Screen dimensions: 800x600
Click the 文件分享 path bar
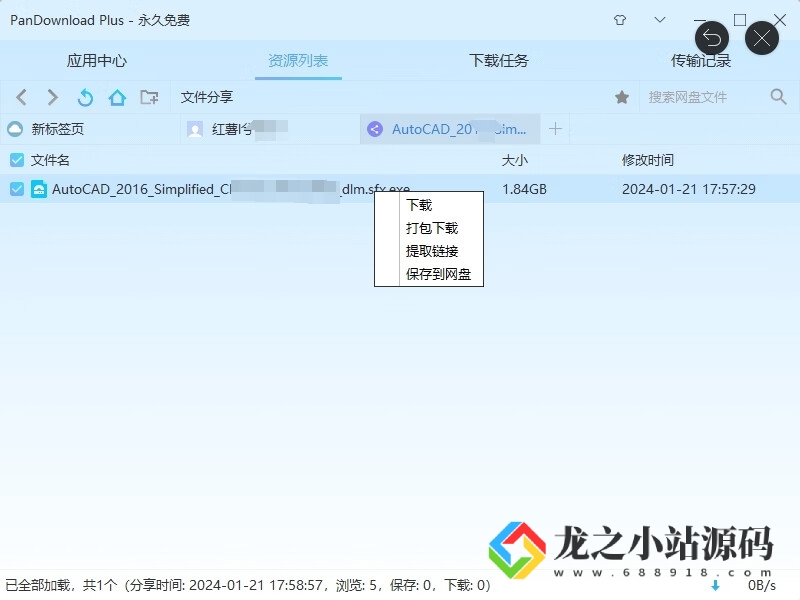[x=389, y=97]
